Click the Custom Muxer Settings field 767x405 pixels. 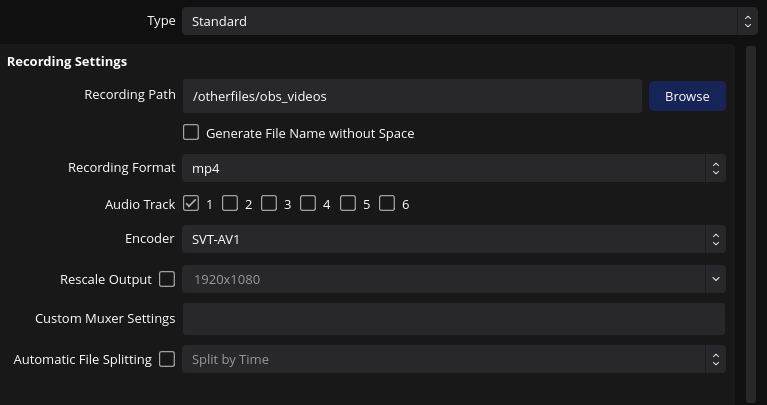(x=453, y=319)
